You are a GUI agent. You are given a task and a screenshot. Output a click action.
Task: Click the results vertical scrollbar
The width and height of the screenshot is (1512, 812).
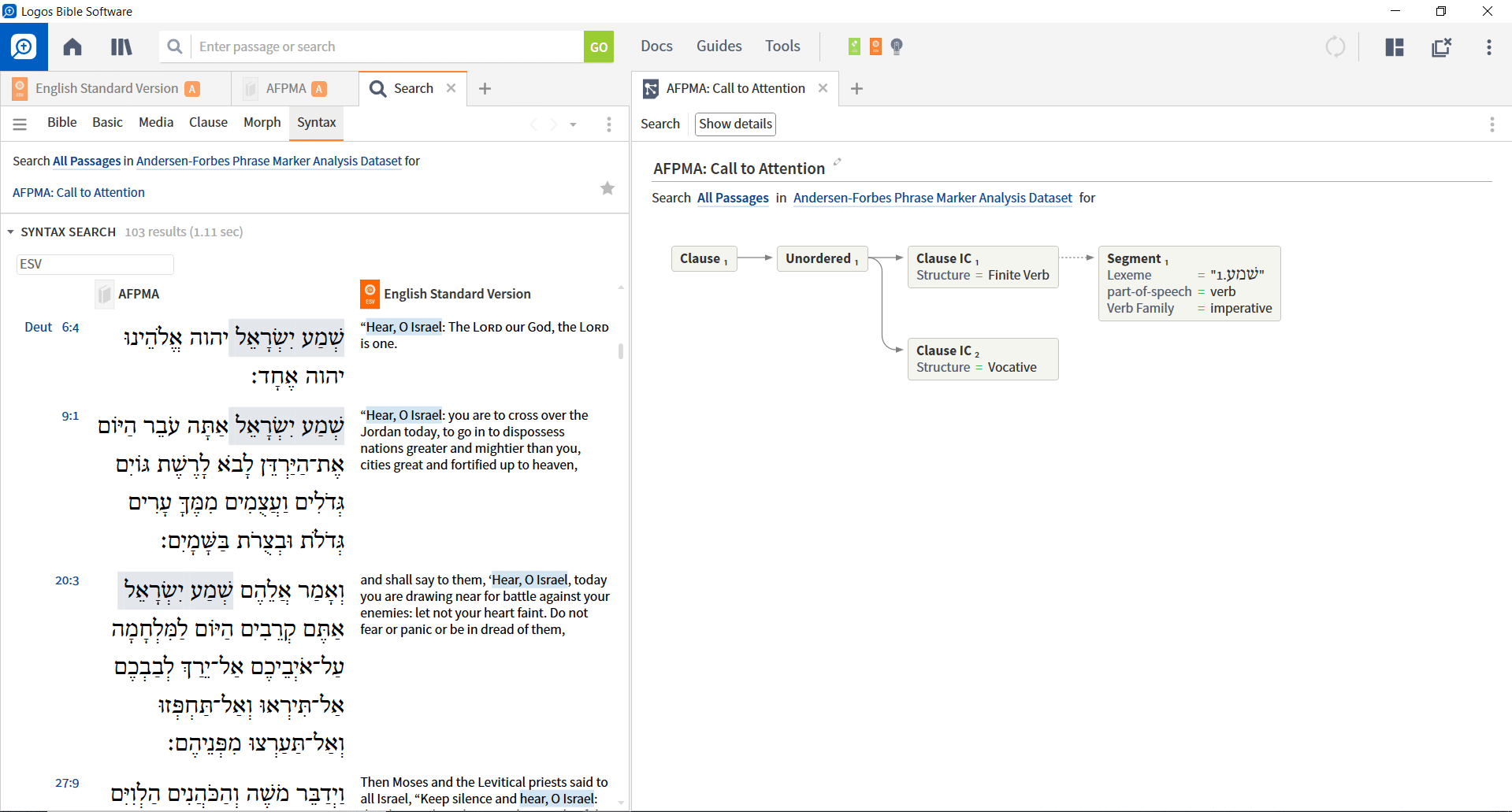click(621, 351)
